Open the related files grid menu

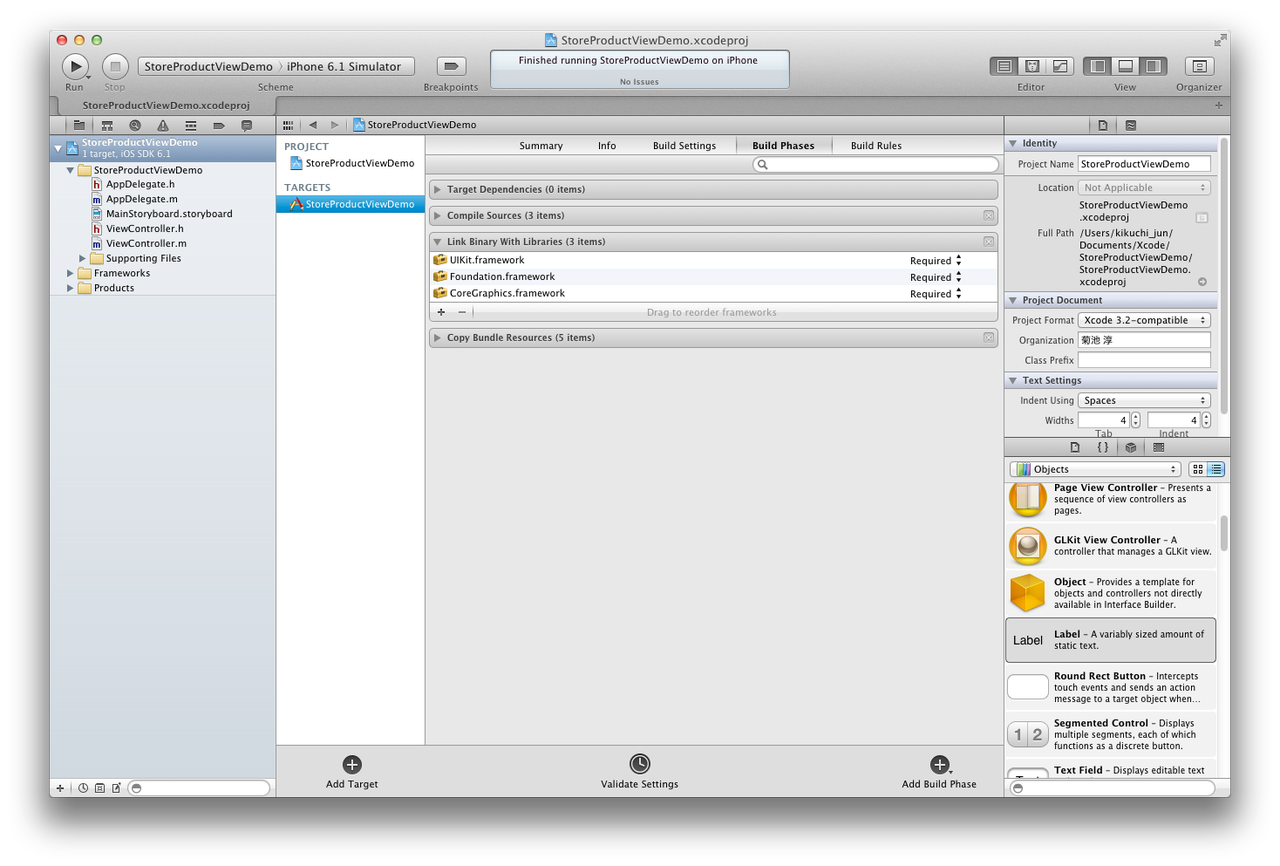point(288,125)
